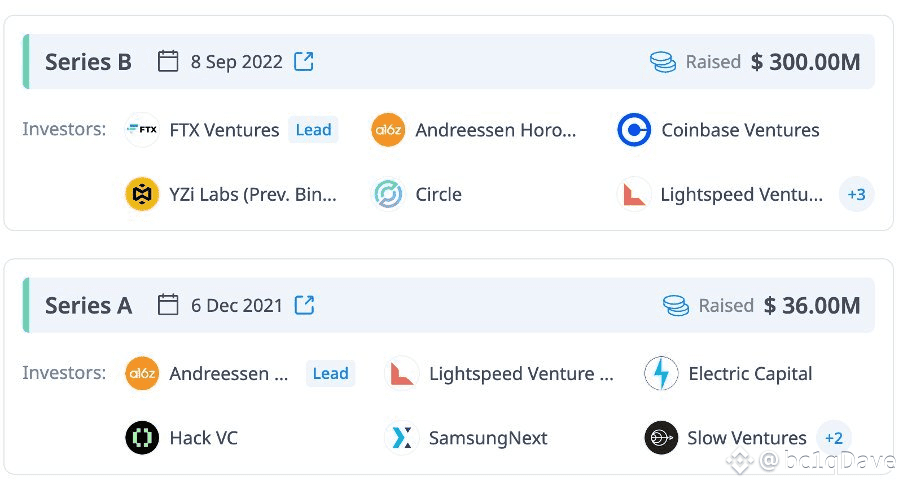Image resolution: width=904 pixels, height=486 pixels.
Task: Open Andreessen Horowitz in Series B
Action: [x=496, y=130]
